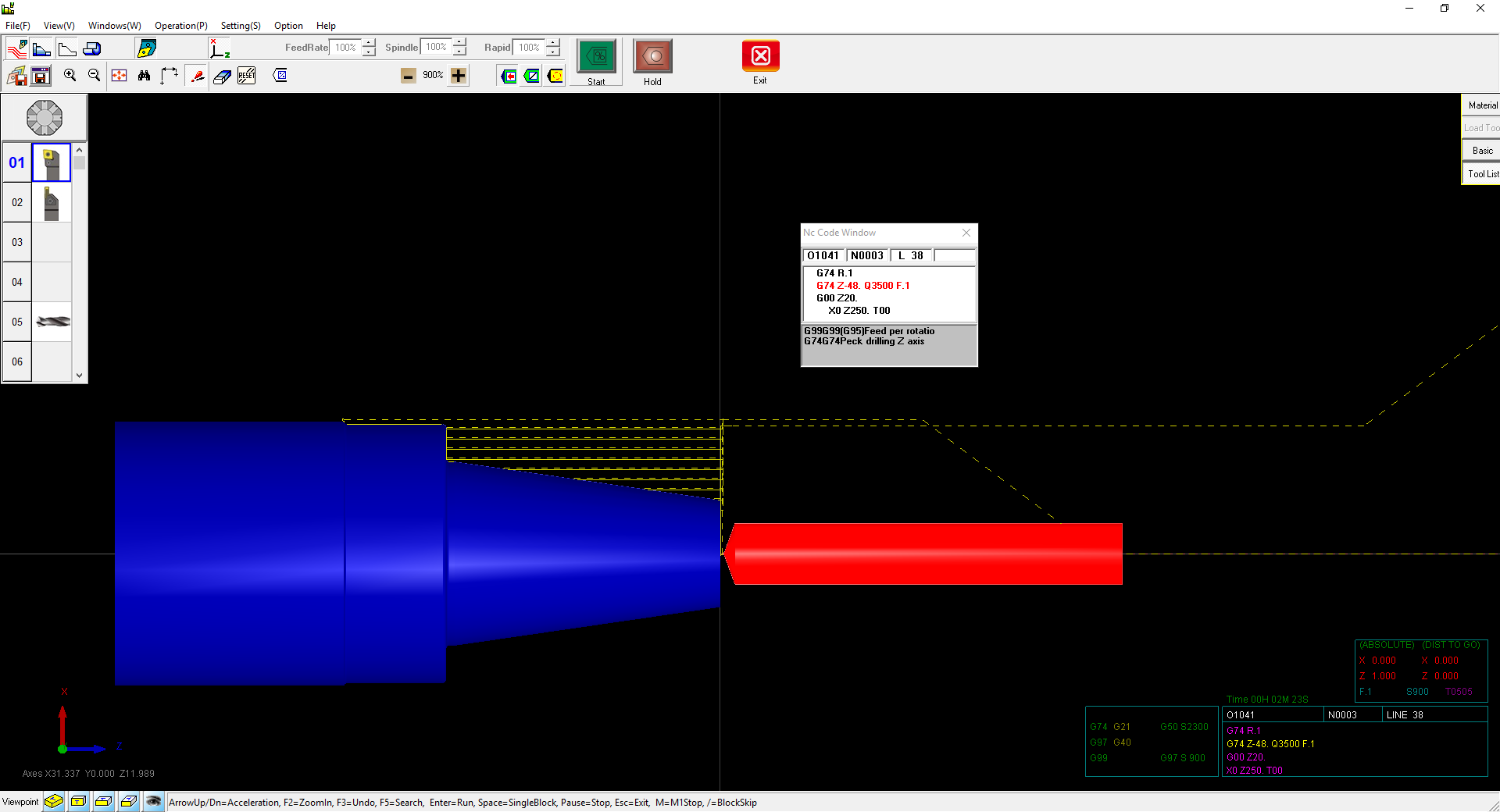The image size is (1500, 812).
Task: Toggle the tool path pen icon
Action: (198, 76)
